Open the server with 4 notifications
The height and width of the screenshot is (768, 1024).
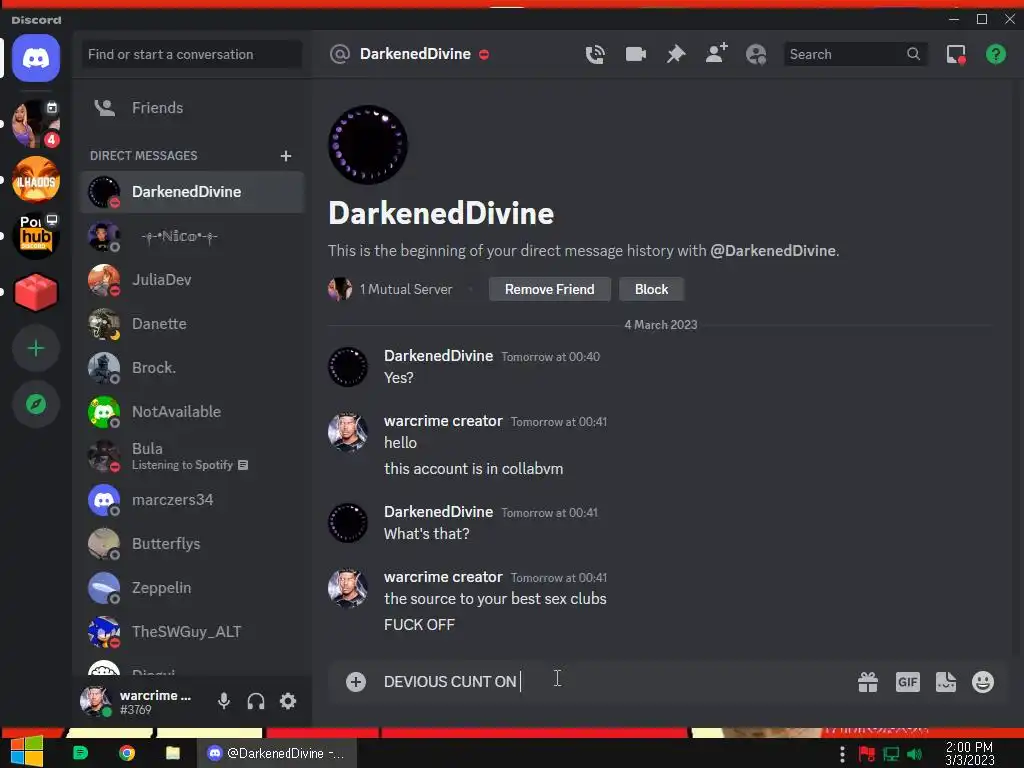tap(36, 123)
